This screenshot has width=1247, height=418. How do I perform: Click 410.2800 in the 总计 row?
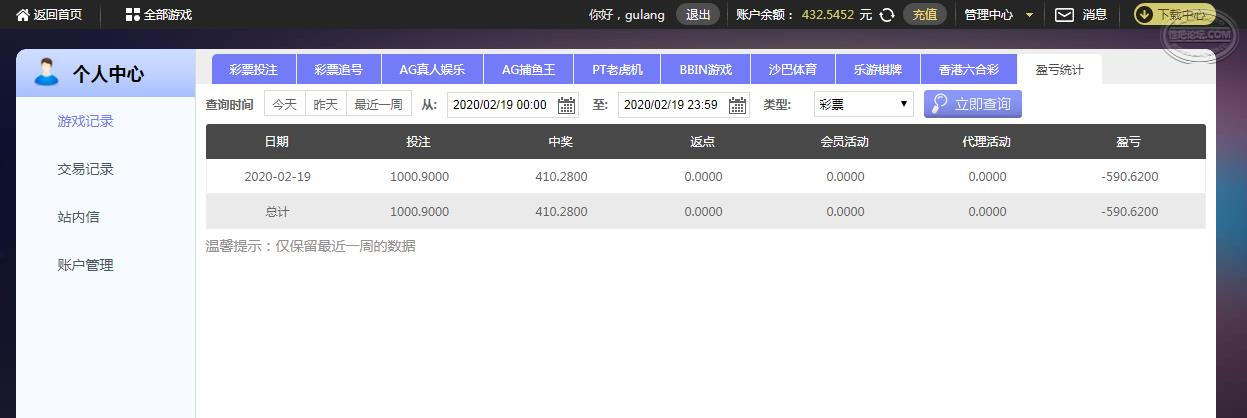pyautogui.click(x=561, y=212)
